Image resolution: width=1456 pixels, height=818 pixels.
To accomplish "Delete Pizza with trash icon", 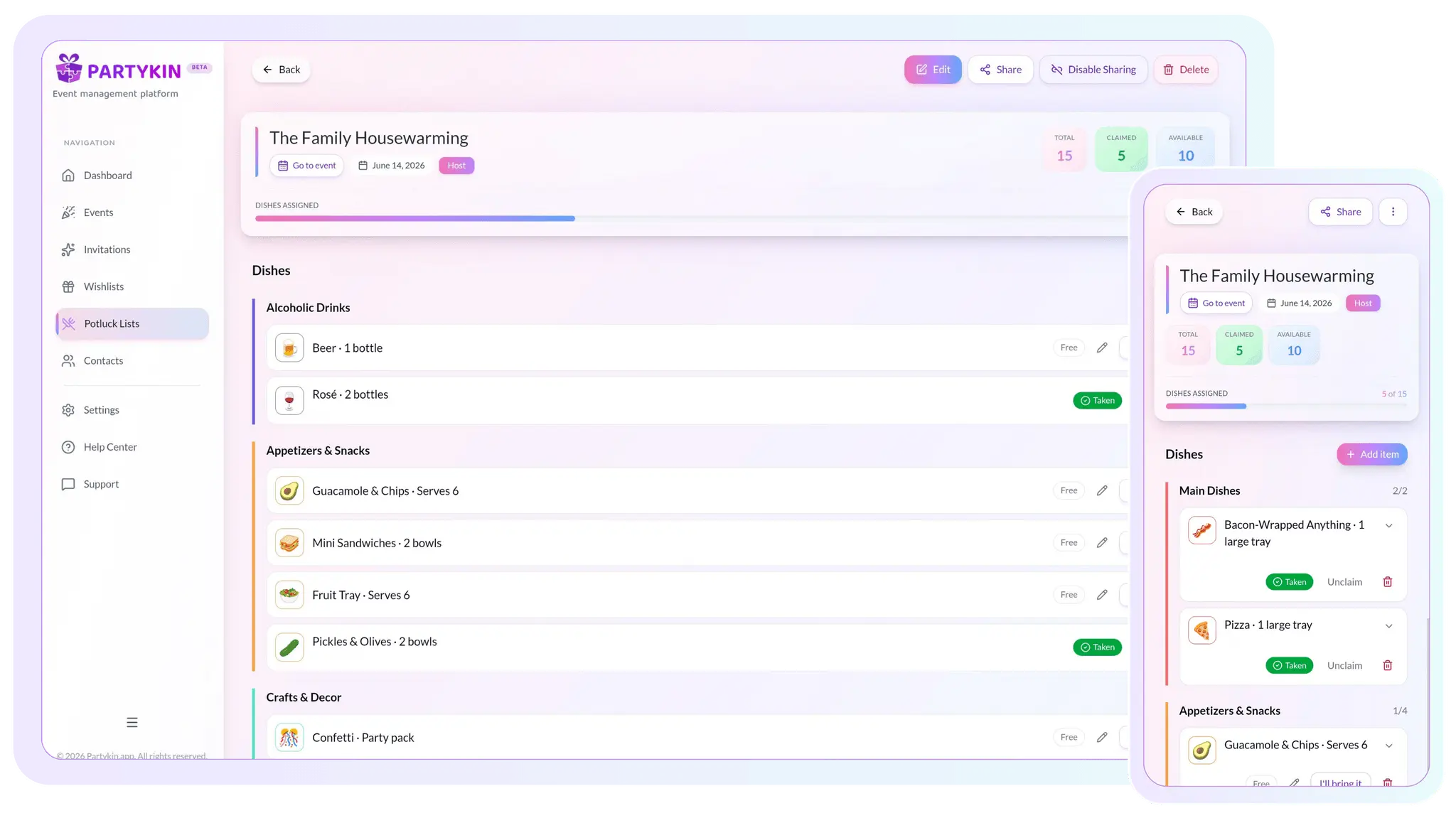I will 1387,666.
